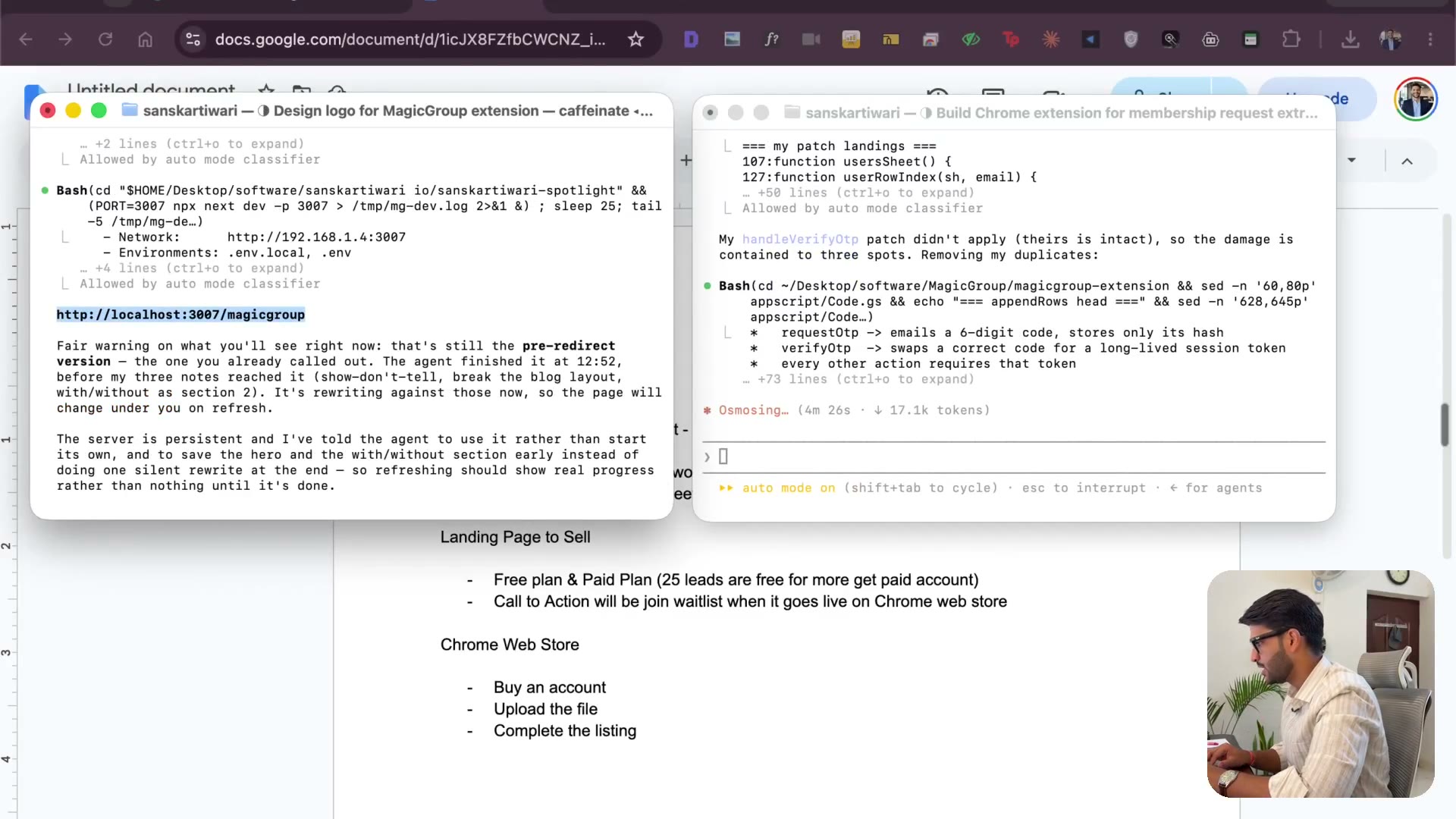
Task: Show Chrome downloads
Action: [1351, 39]
